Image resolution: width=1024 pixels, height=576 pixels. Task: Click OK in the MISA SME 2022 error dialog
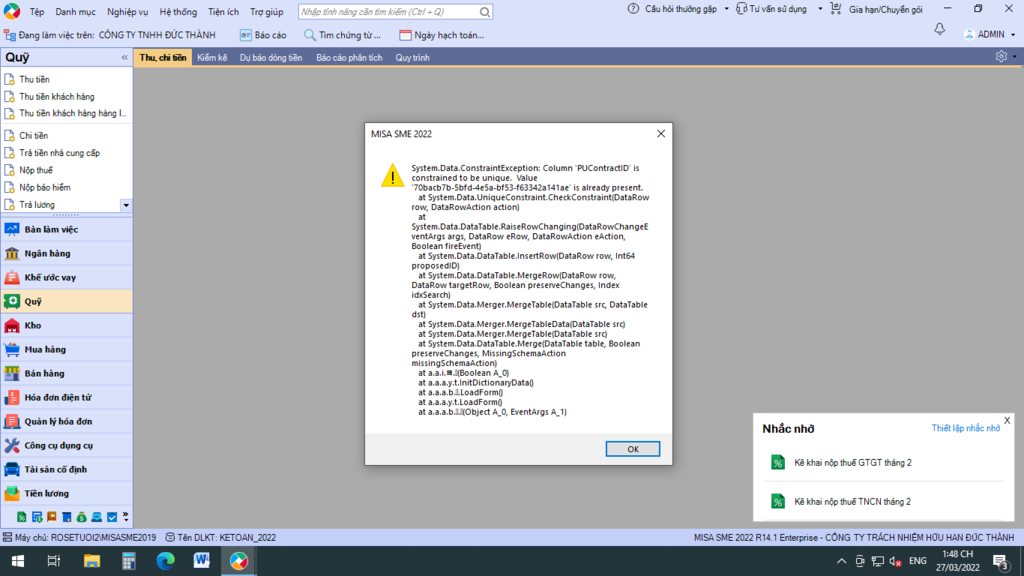632,449
